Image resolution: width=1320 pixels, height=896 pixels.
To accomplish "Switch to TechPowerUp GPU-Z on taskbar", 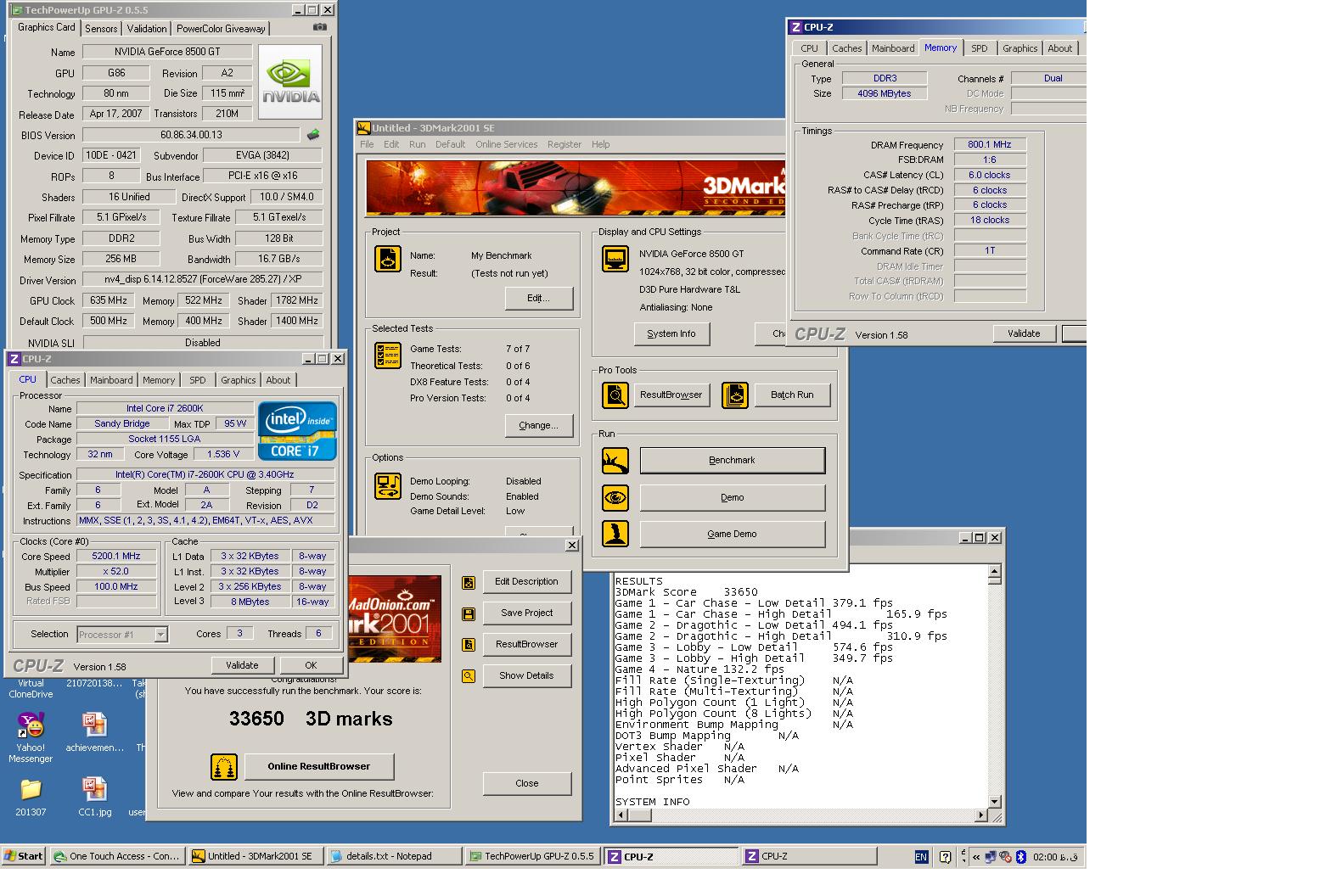I will coord(533,856).
